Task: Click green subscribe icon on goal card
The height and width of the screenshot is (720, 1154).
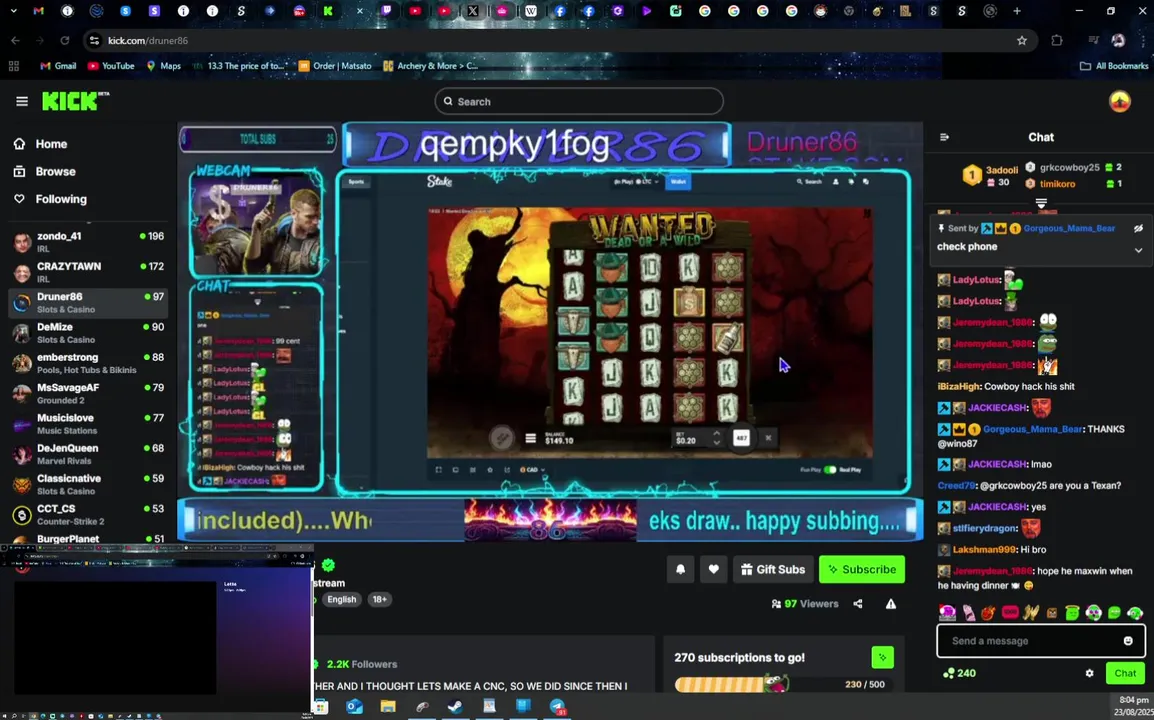Action: [x=882, y=657]
